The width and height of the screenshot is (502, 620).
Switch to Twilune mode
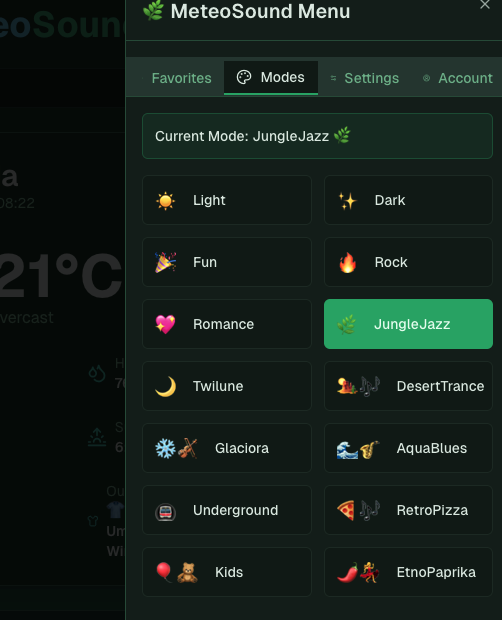[x=227, y=386]
